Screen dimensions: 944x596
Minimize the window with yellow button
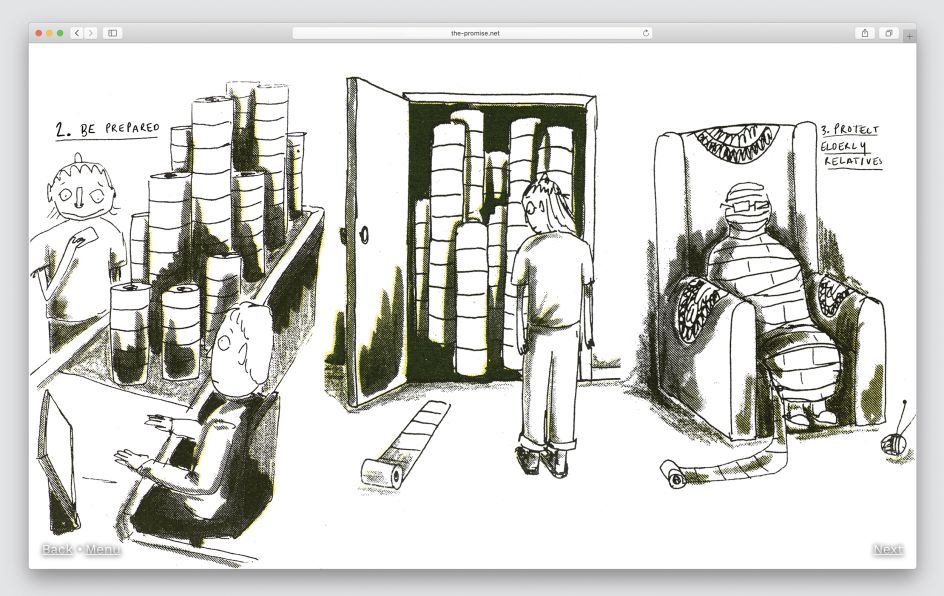click(50, 33)
